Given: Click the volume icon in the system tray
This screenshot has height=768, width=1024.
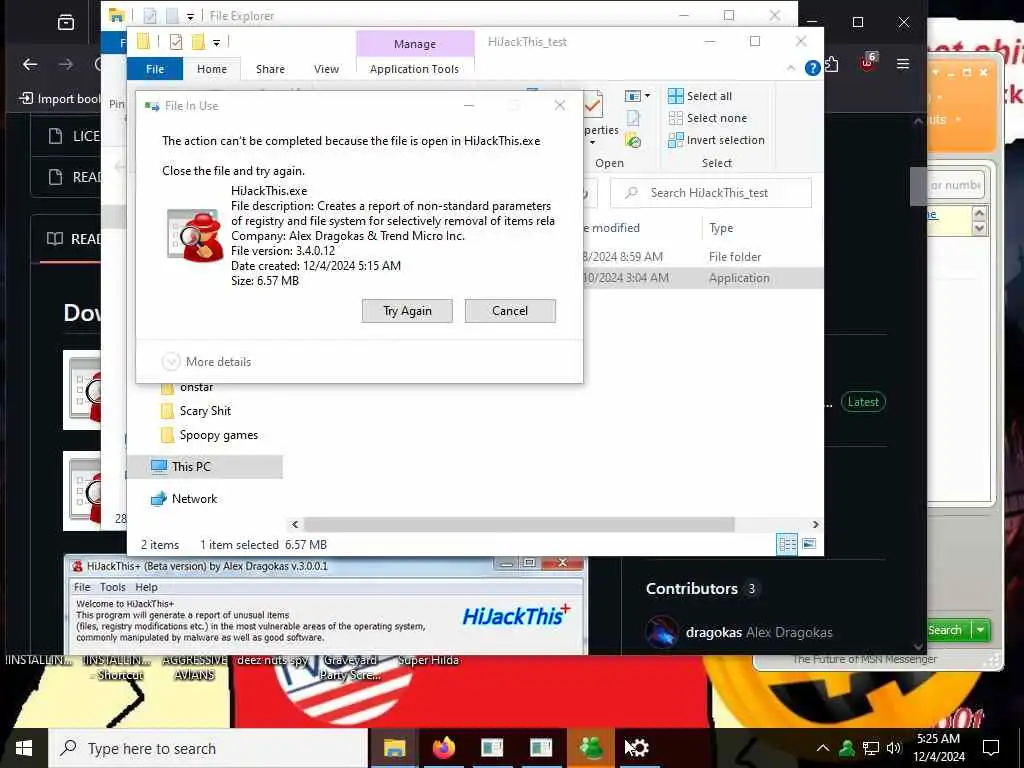Looking at the screenshot, I should [x=894, y=748].
